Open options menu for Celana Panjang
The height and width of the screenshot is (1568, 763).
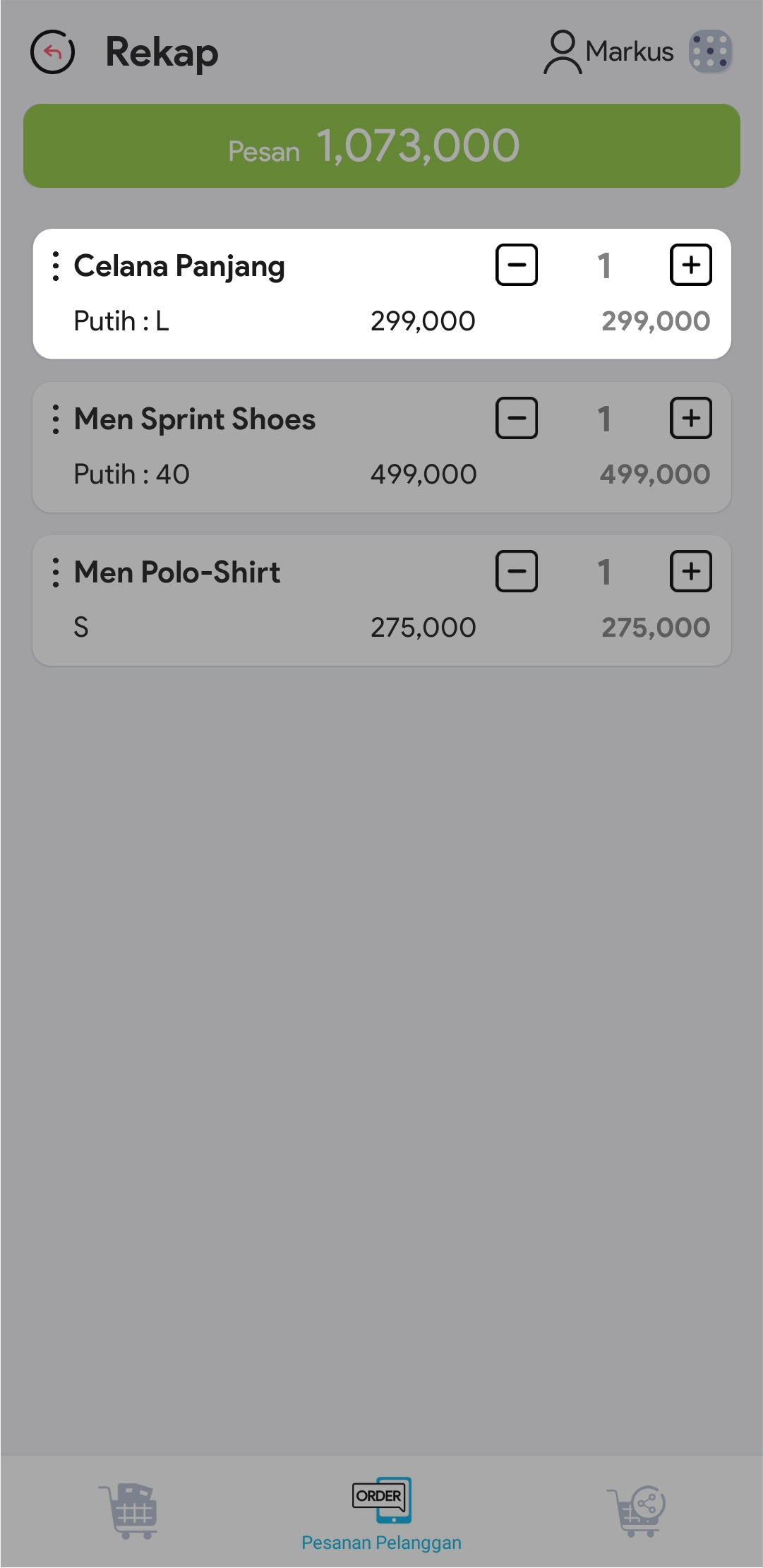pyautogui.click(x=56, y=266)
